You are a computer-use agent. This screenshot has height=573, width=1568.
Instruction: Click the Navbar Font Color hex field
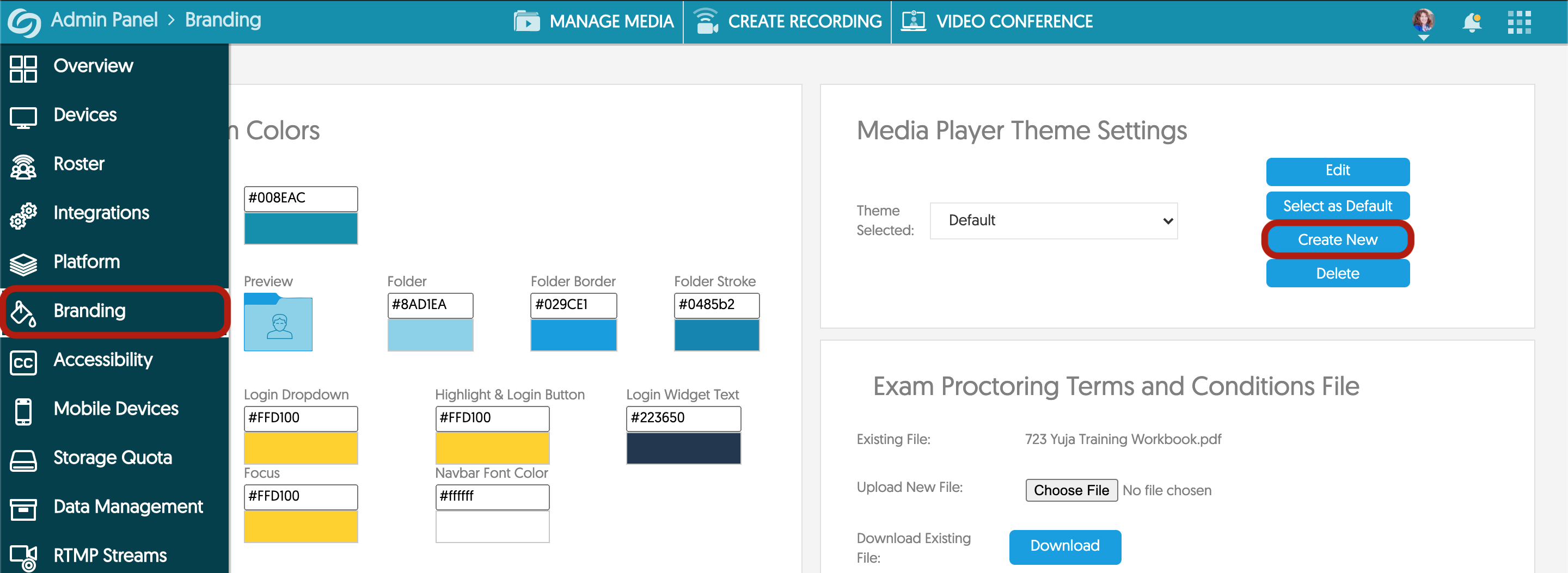point(492,496)
